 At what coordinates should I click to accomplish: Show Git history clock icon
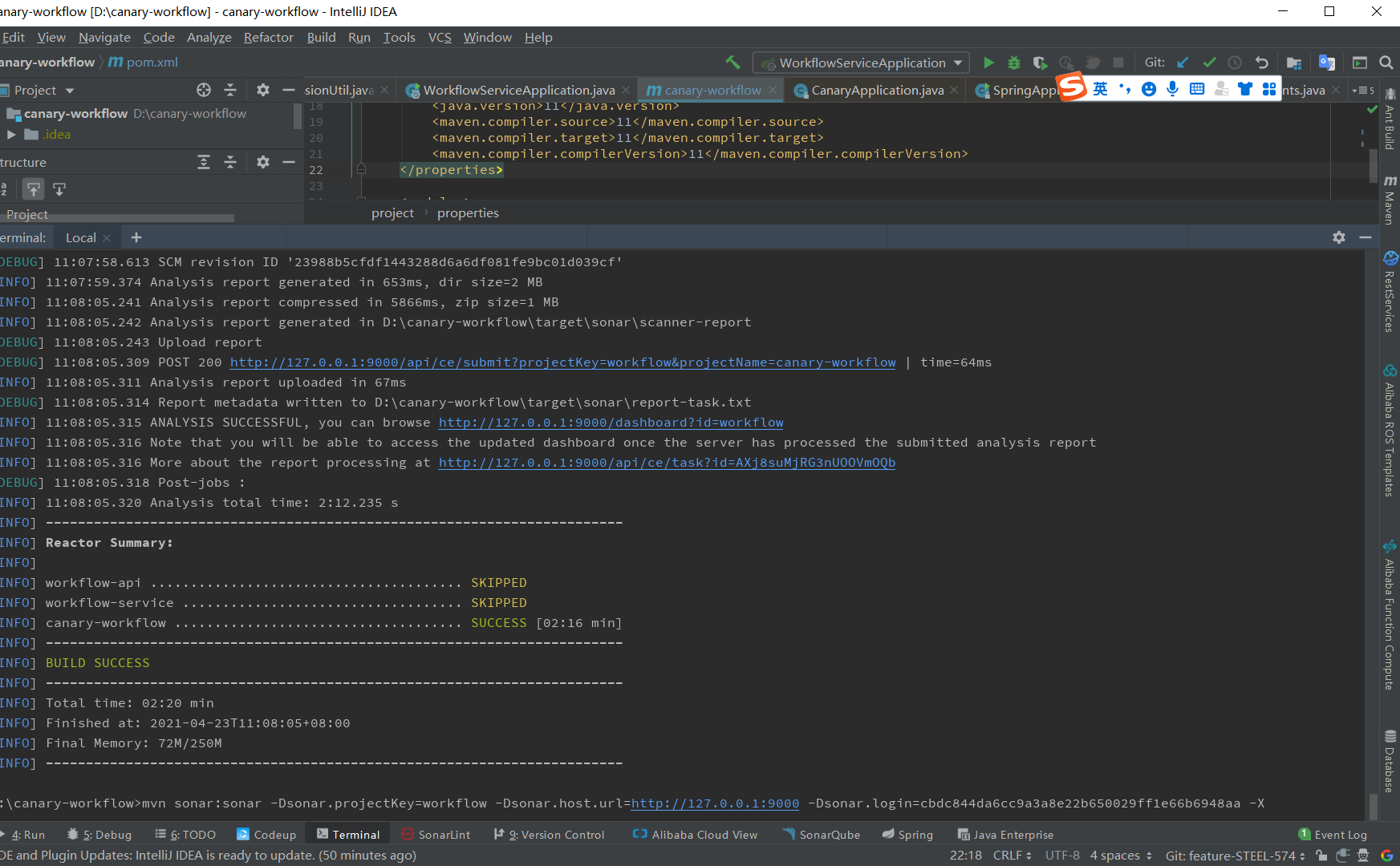point(1235,63)
